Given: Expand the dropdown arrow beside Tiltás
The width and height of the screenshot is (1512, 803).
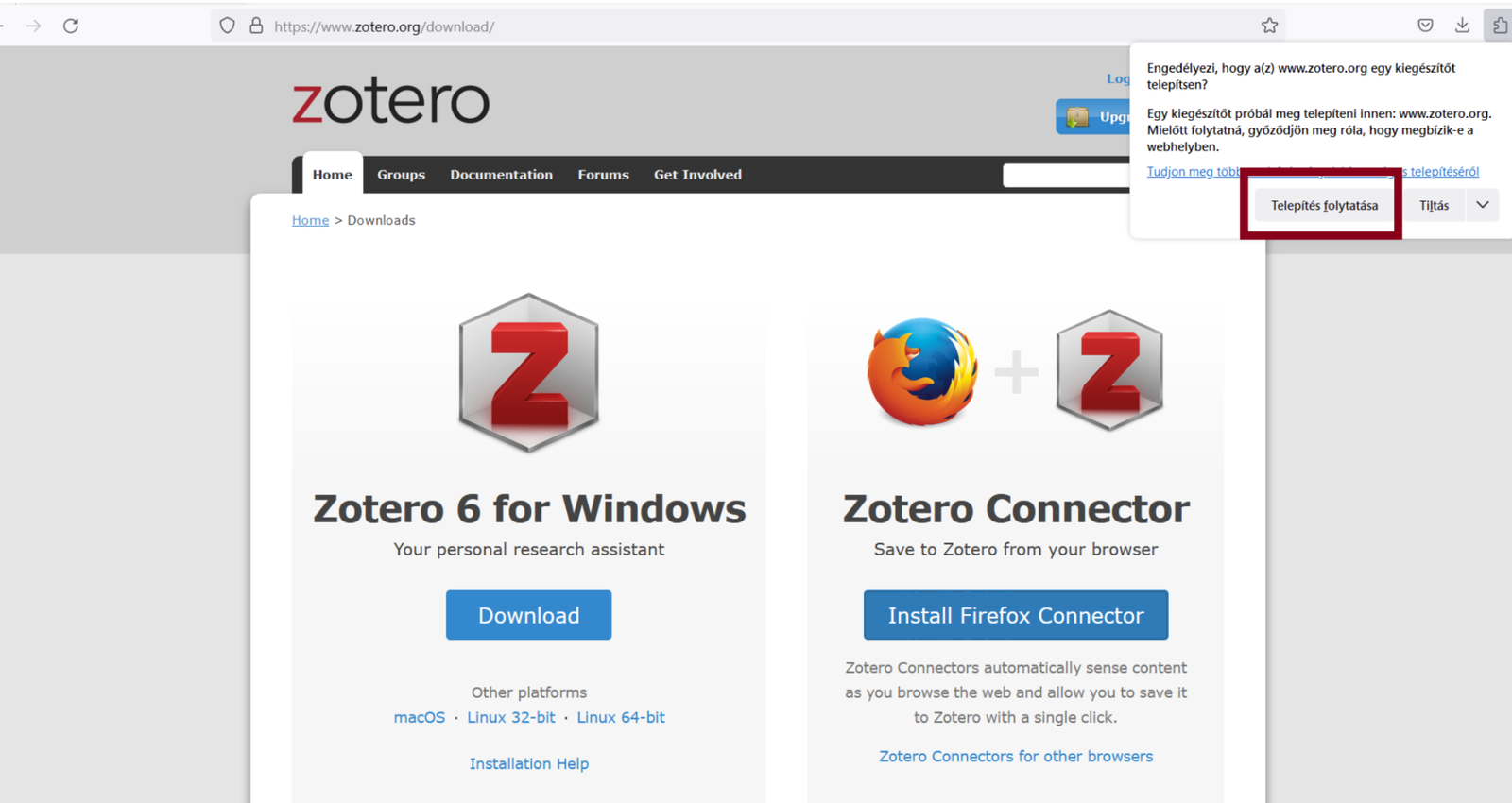Looking at the screenshot, I should coord(1483,205).
